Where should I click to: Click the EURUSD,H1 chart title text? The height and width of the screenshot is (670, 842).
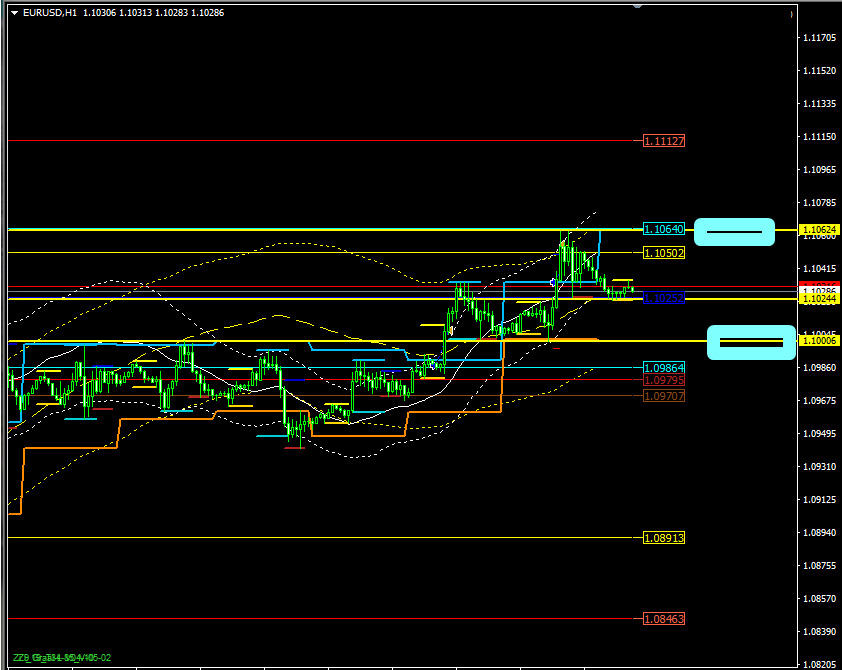[x=50, y=12]
